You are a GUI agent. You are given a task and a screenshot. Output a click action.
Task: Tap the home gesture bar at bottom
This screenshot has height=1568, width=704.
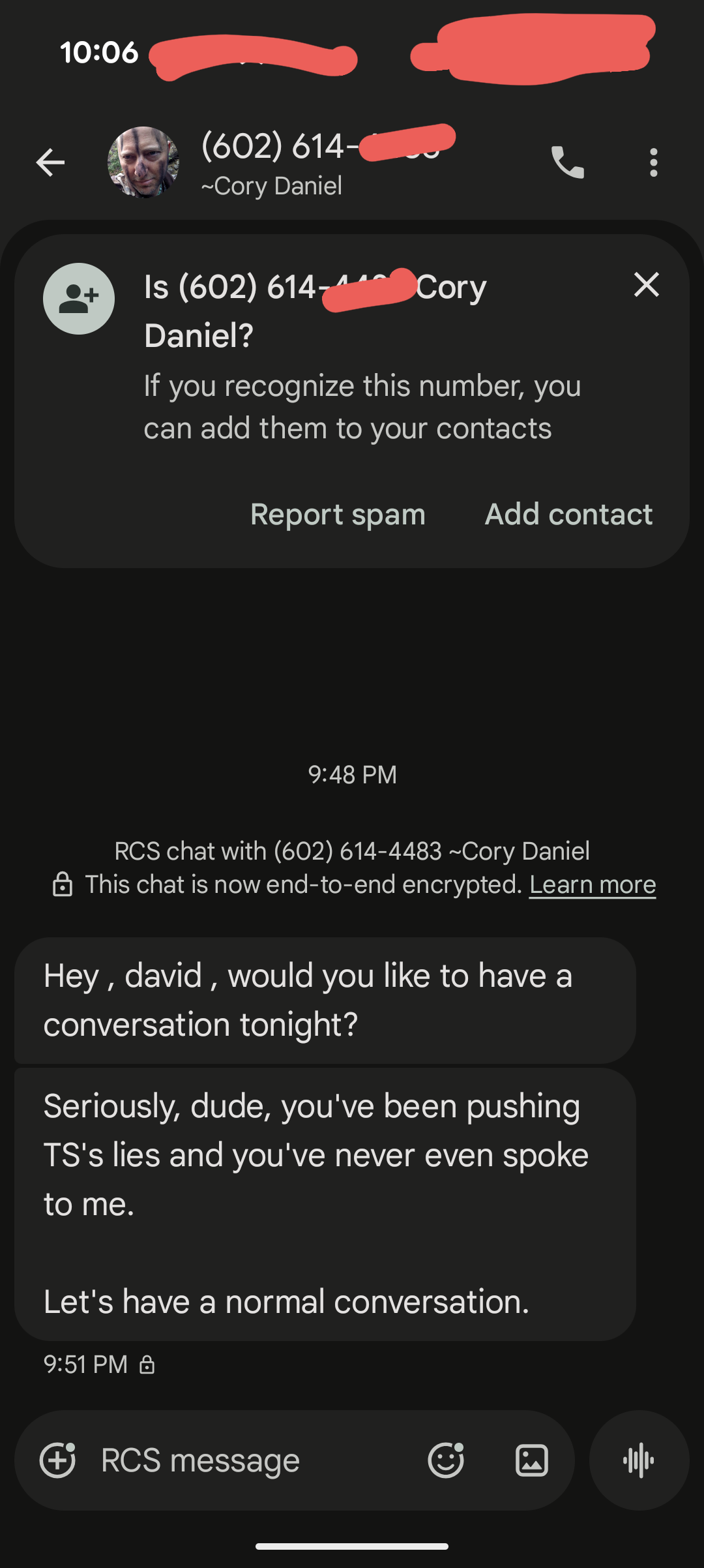tap(352, 1546)
